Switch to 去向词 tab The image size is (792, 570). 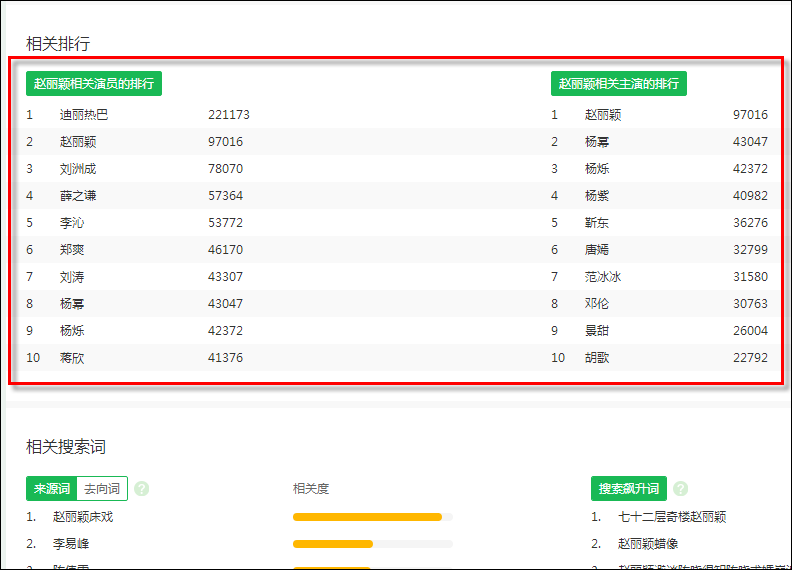click(x=102, y=489)
